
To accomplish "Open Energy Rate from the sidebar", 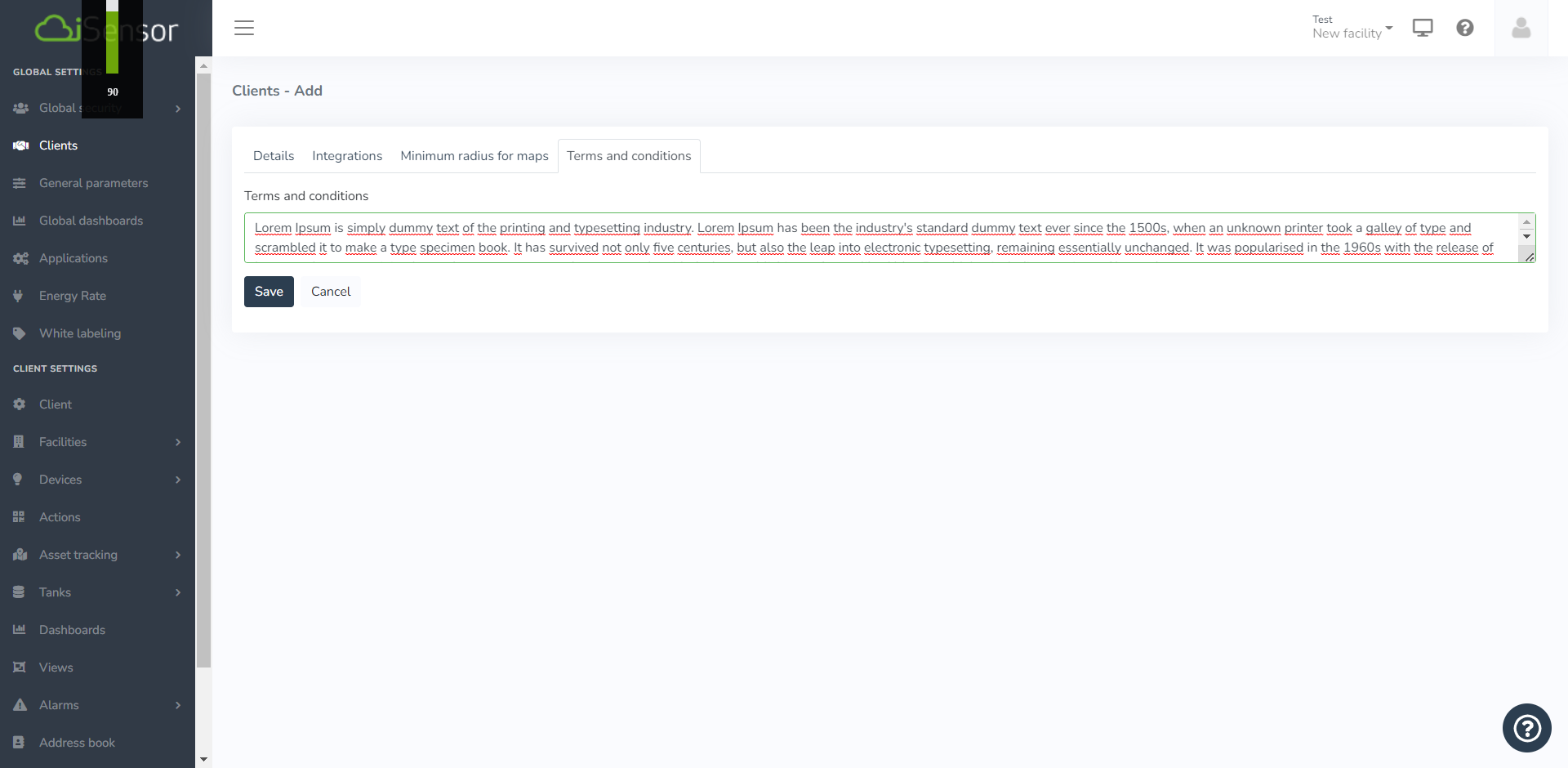I will pyautogui.click(x=73, y=296).
